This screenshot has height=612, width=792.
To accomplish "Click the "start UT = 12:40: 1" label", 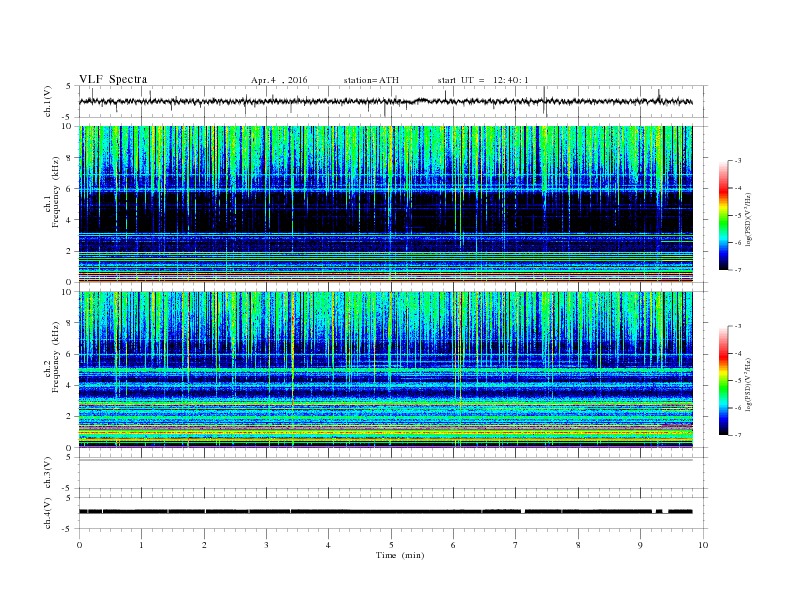I will coord(483,80).
